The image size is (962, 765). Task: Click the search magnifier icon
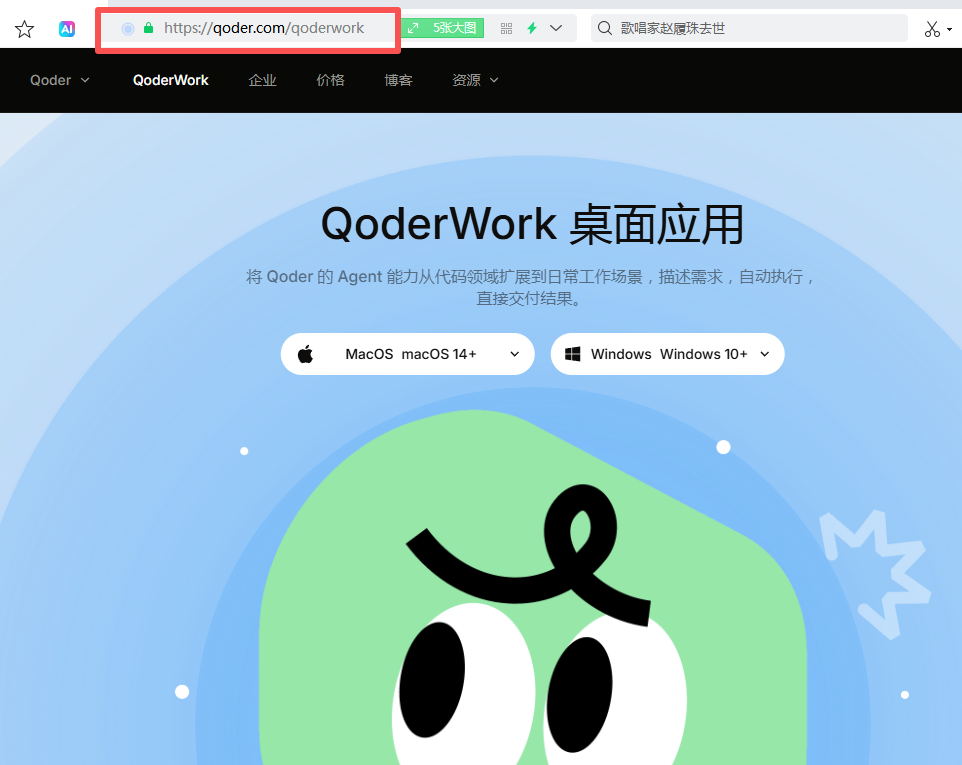pos(605,28)
